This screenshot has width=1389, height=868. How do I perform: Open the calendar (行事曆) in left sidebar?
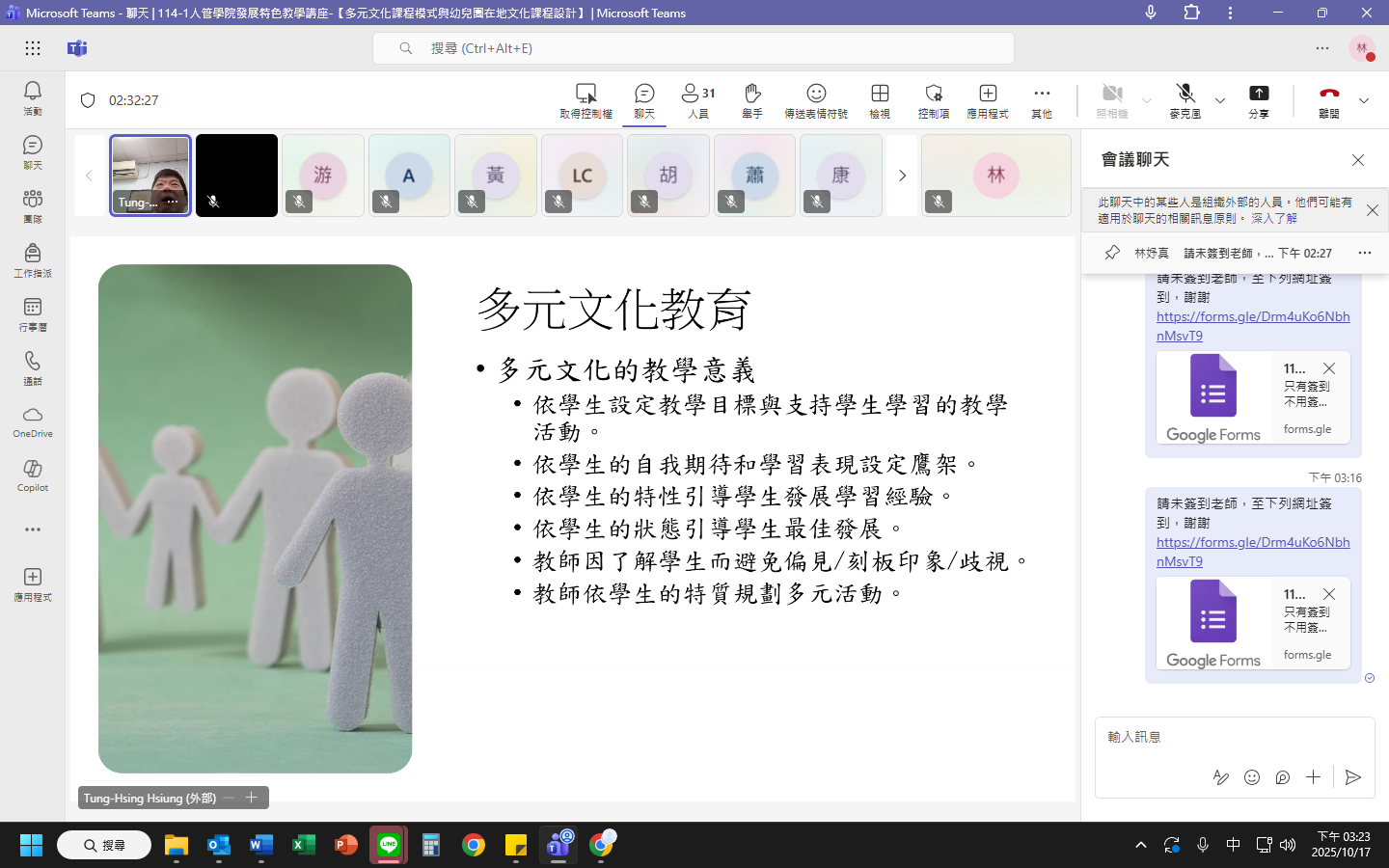click(x=33, y=312)
